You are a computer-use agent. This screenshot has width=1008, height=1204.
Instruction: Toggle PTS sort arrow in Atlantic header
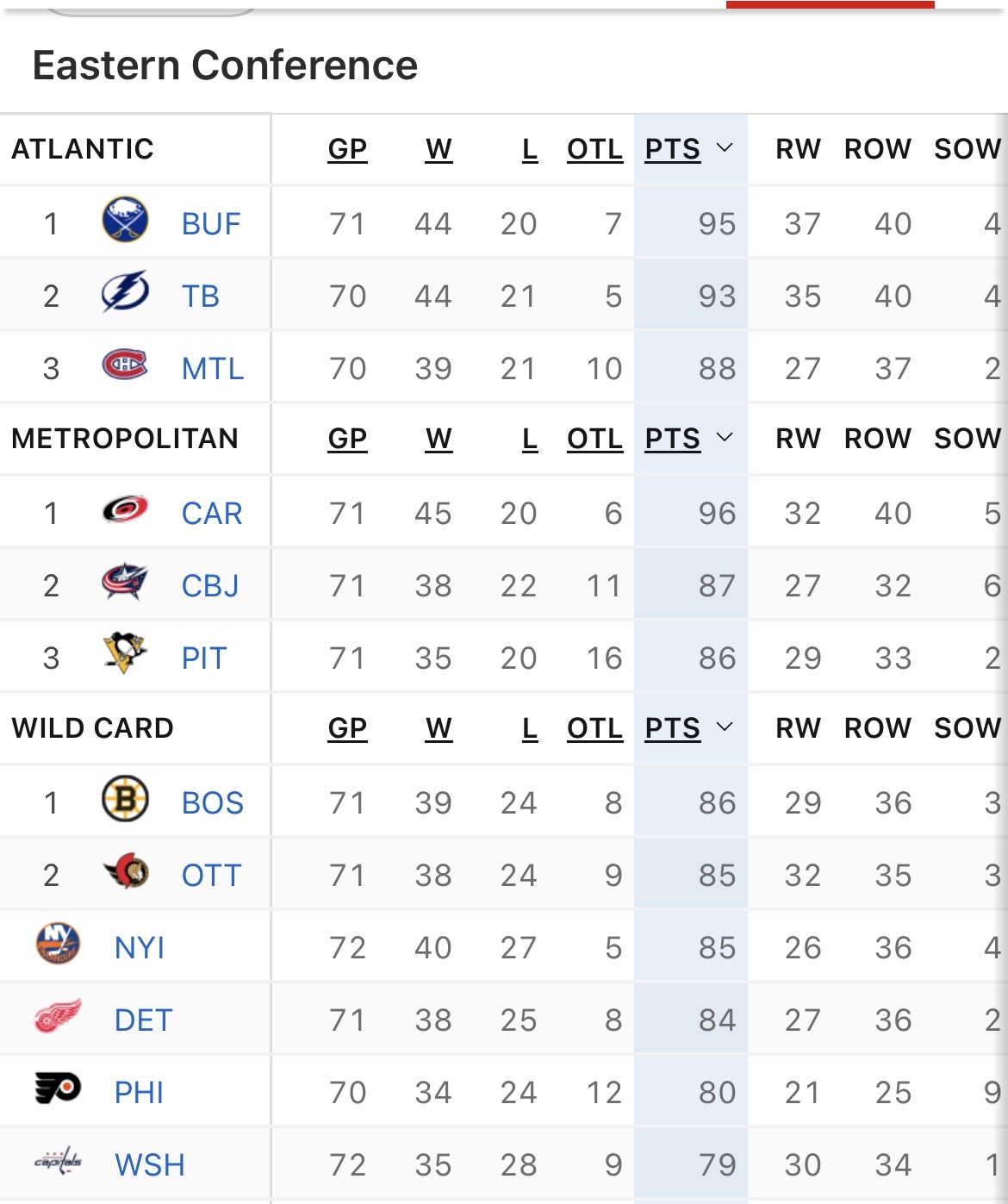pos(725,148)
